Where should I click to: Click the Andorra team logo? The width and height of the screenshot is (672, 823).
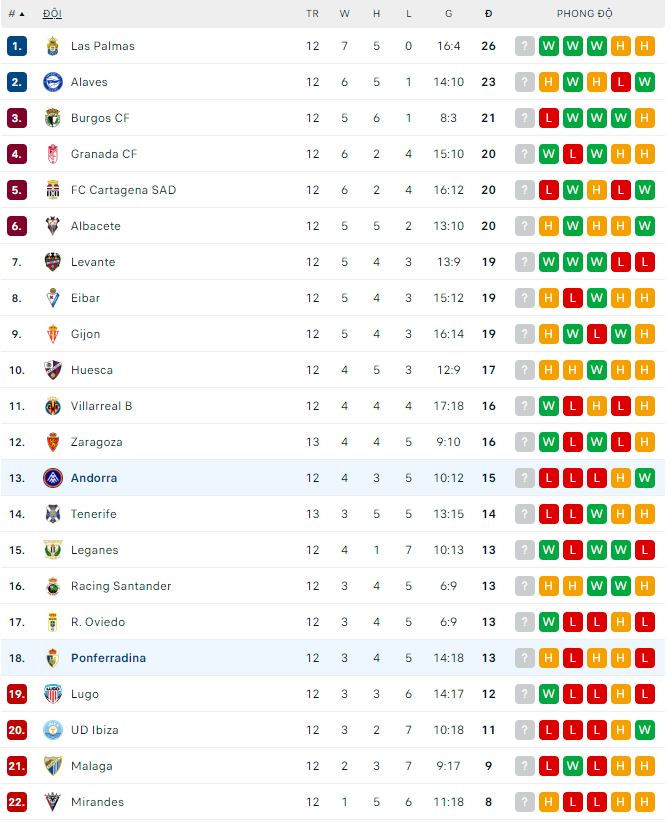pos(53,478)
